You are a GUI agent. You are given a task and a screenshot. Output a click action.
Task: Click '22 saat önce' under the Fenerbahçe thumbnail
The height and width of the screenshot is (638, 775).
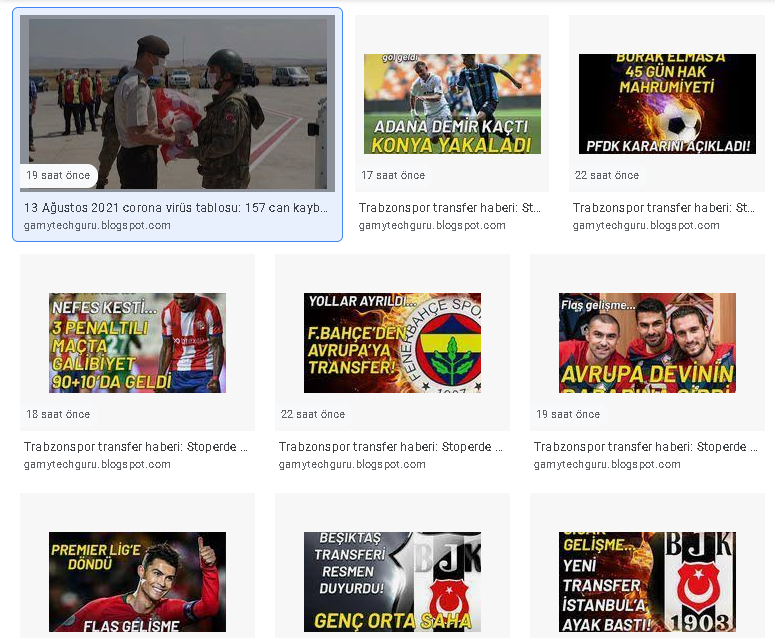pos(313,415)
